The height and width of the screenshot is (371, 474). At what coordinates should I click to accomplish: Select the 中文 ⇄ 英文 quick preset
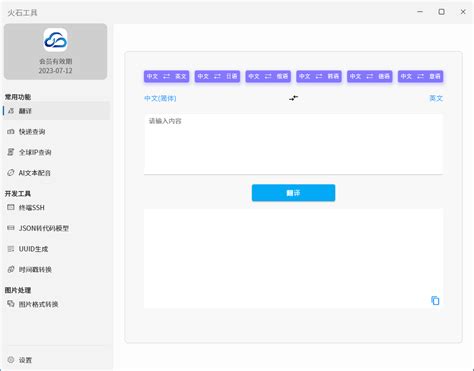[167, 76]
